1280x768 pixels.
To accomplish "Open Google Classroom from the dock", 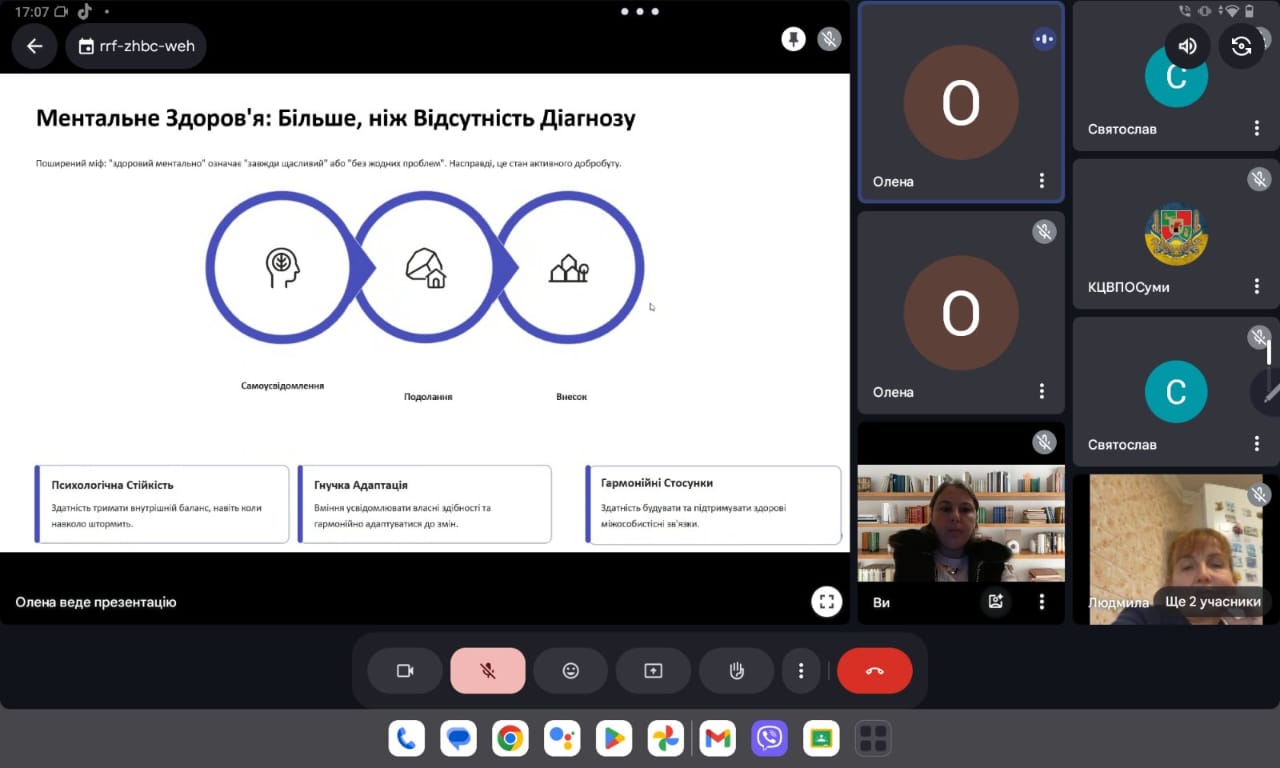I will [x=821, y=739].
